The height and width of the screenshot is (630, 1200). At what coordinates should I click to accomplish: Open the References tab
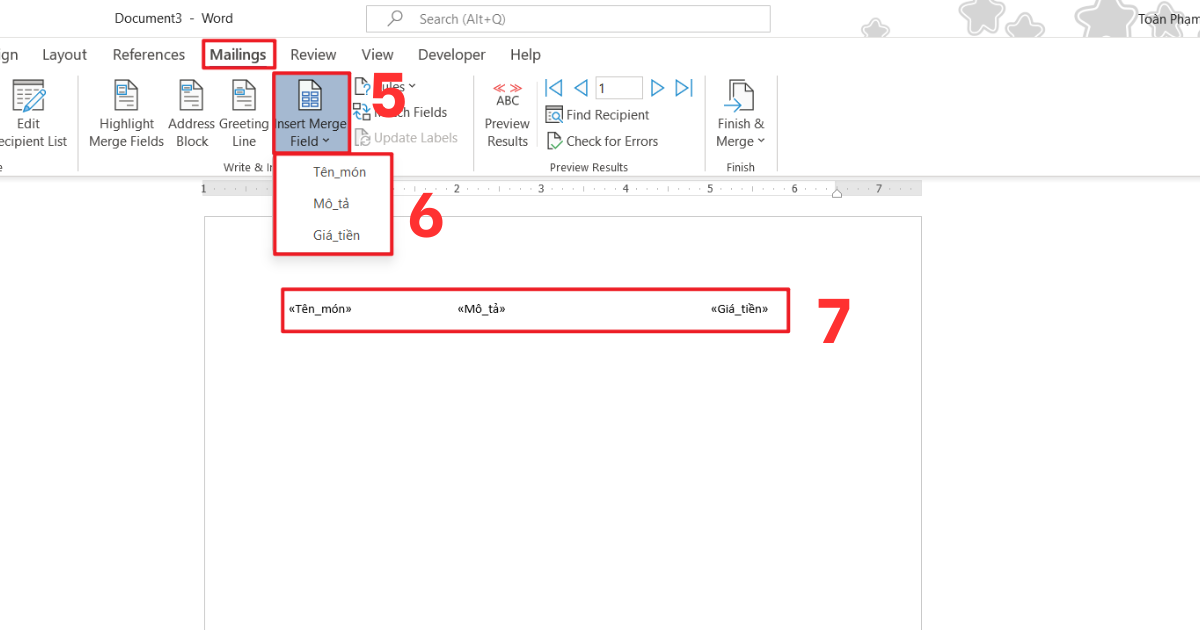(x=149, y=54)
